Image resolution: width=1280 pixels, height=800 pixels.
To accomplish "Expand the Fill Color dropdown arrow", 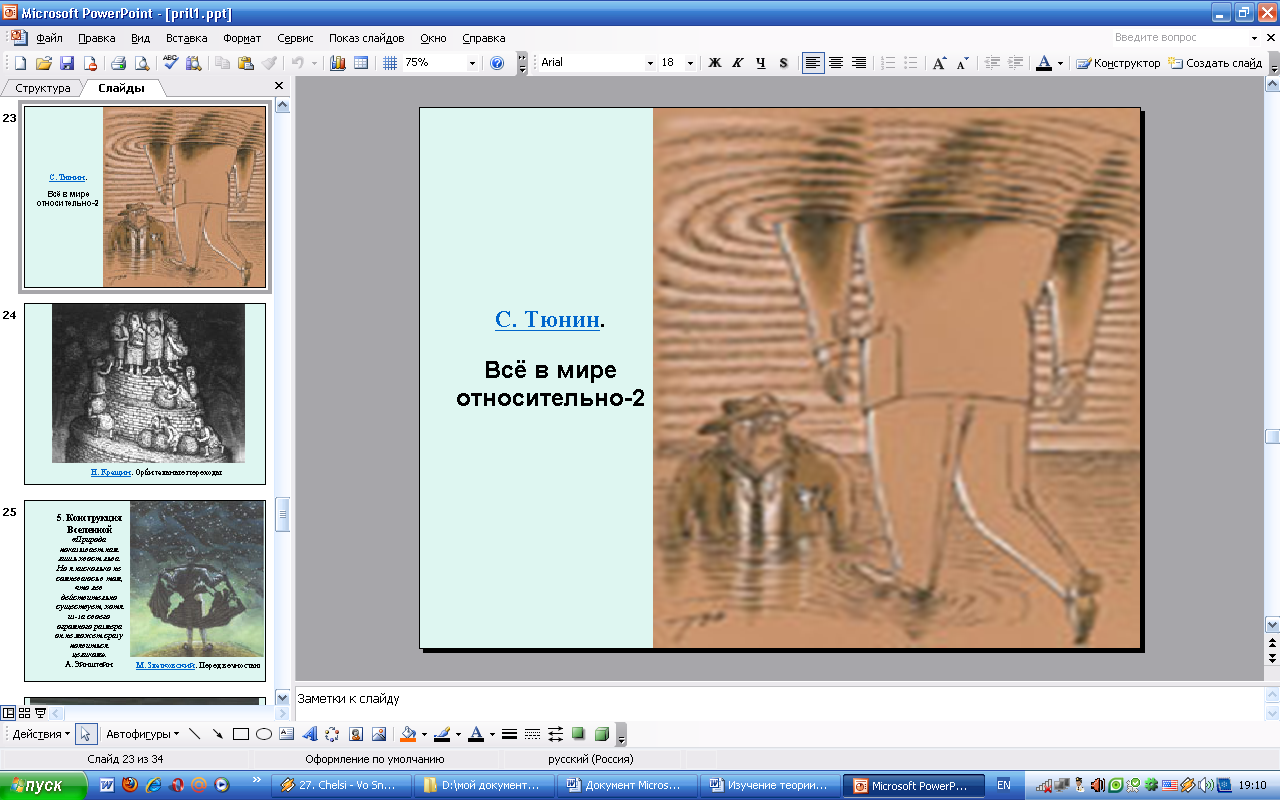I will click(424, 734).
